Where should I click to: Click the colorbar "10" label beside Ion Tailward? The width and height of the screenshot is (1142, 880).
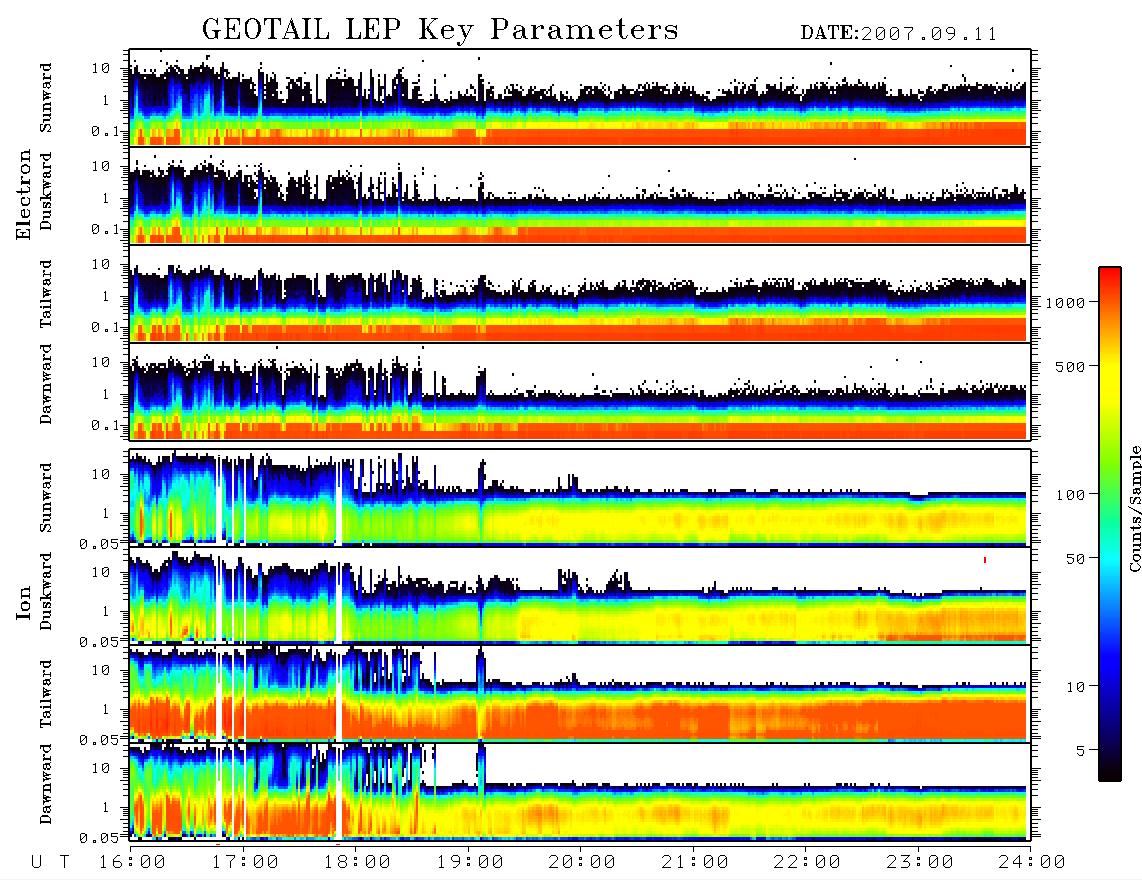point(1075,687)
